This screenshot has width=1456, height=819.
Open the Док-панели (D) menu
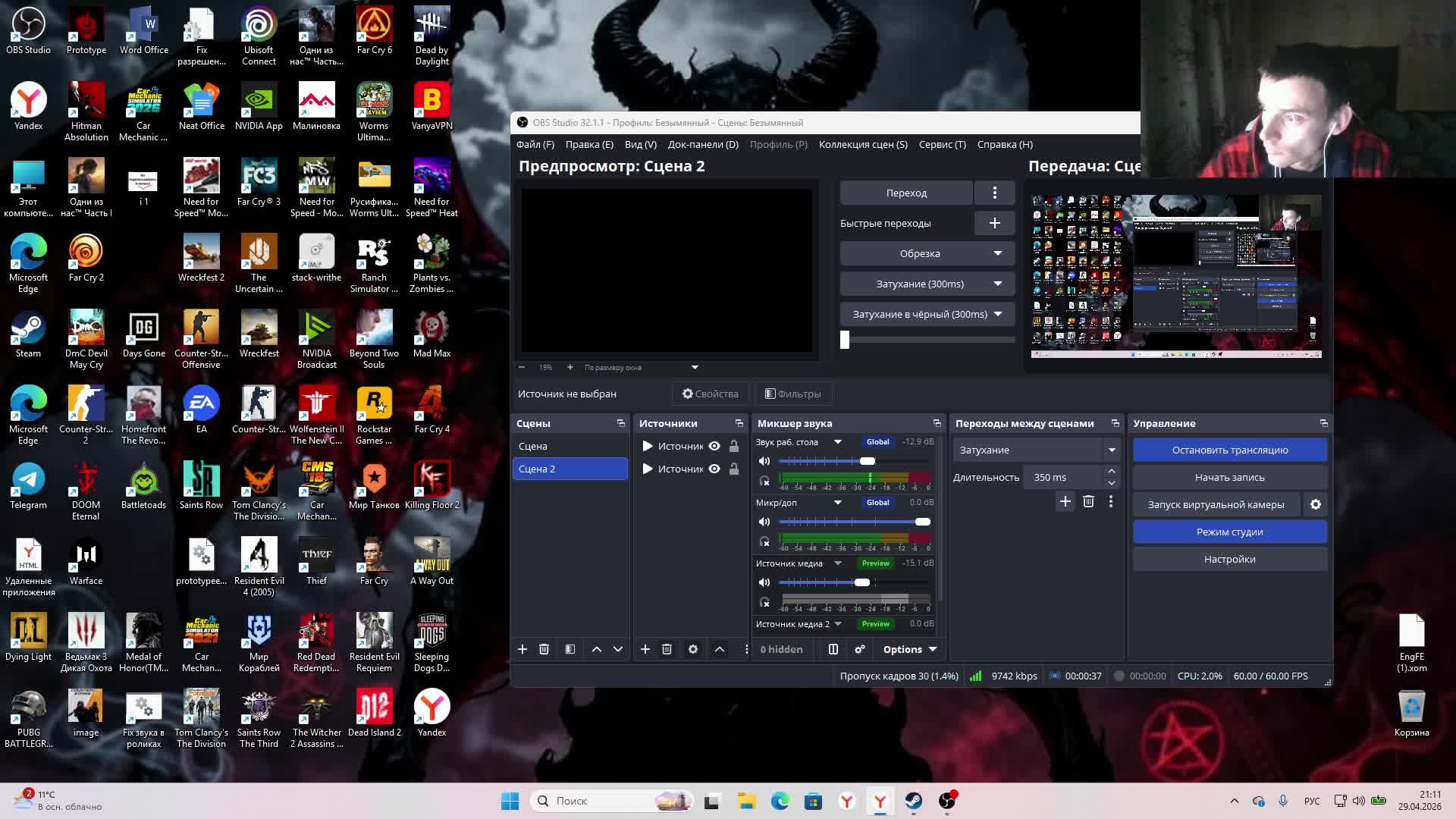(x=702, y=144)
